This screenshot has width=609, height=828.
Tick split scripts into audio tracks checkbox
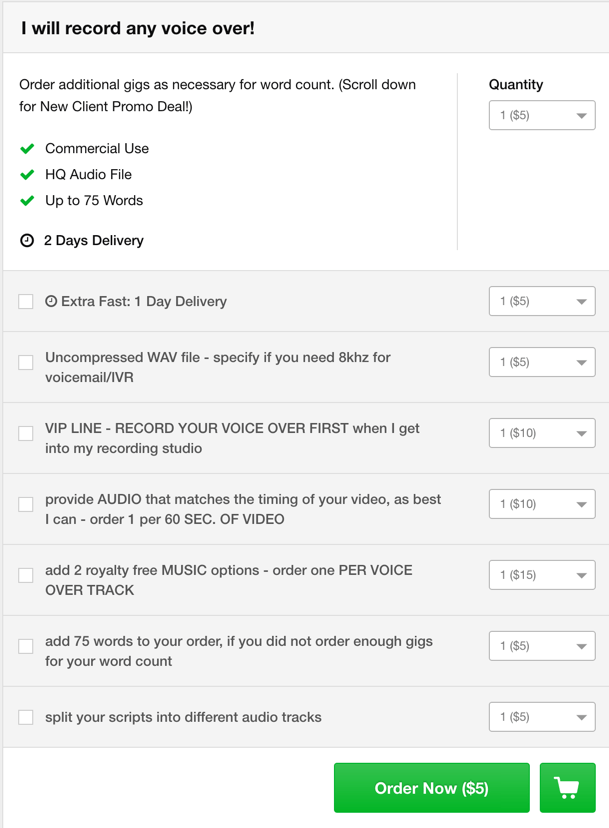[x=26, y=717]
